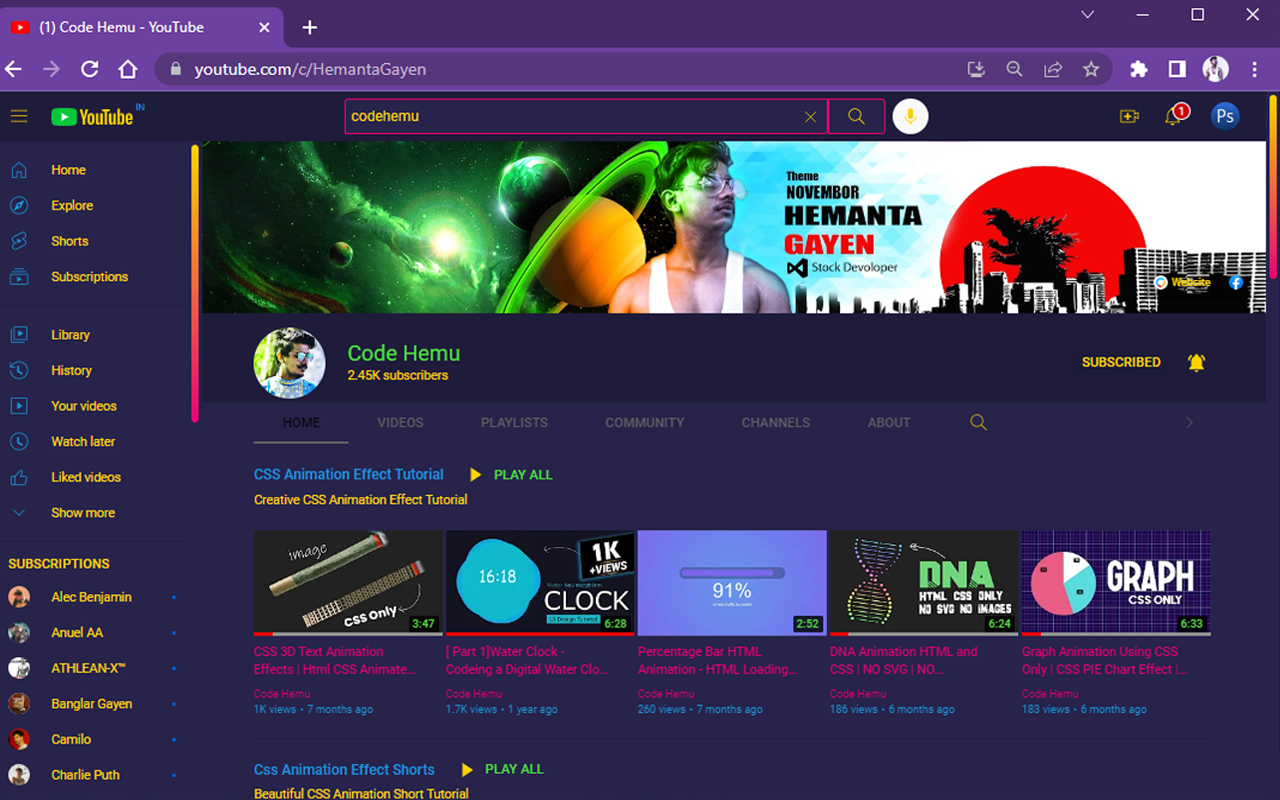Click the History clock icon
1280x800 pixels.
tap(19, 370)
